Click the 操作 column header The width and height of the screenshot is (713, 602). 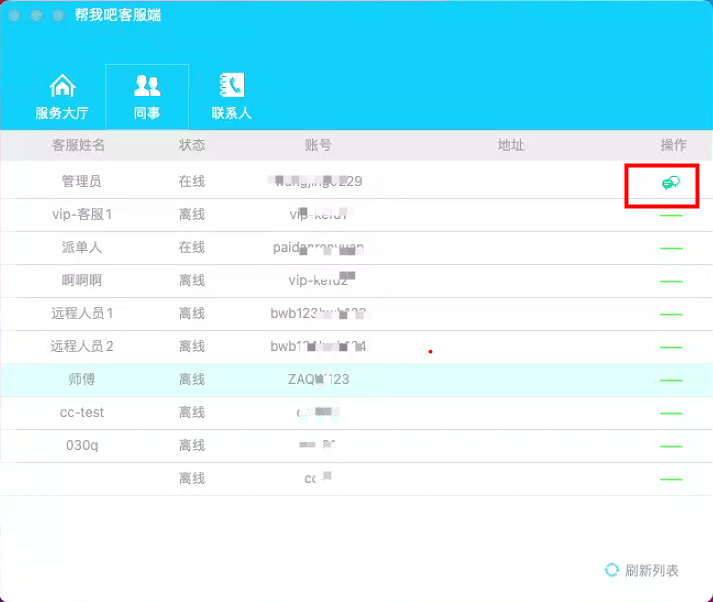[x=673, y=145]
